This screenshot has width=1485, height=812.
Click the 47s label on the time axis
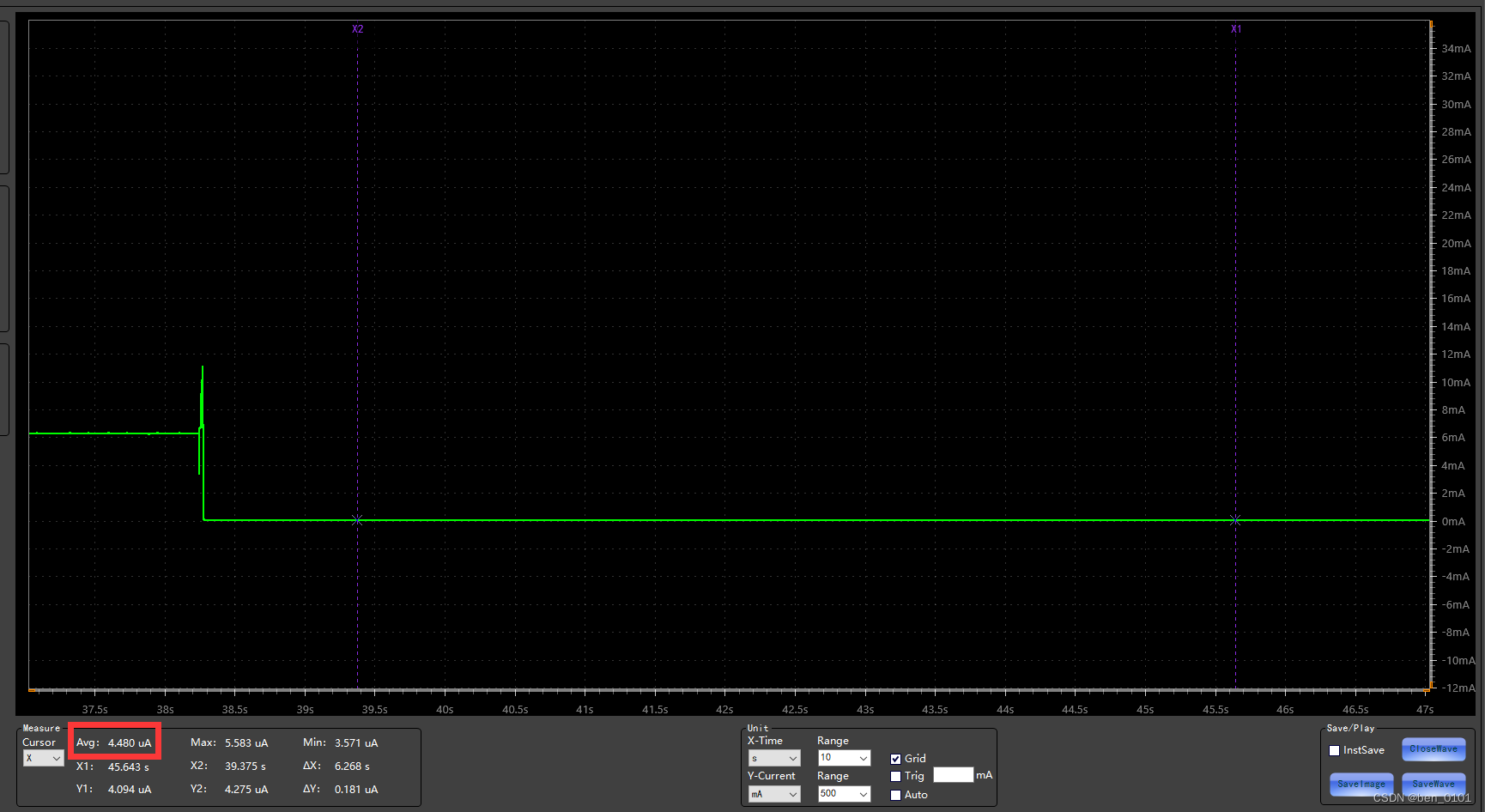[x=1426, y=710]
